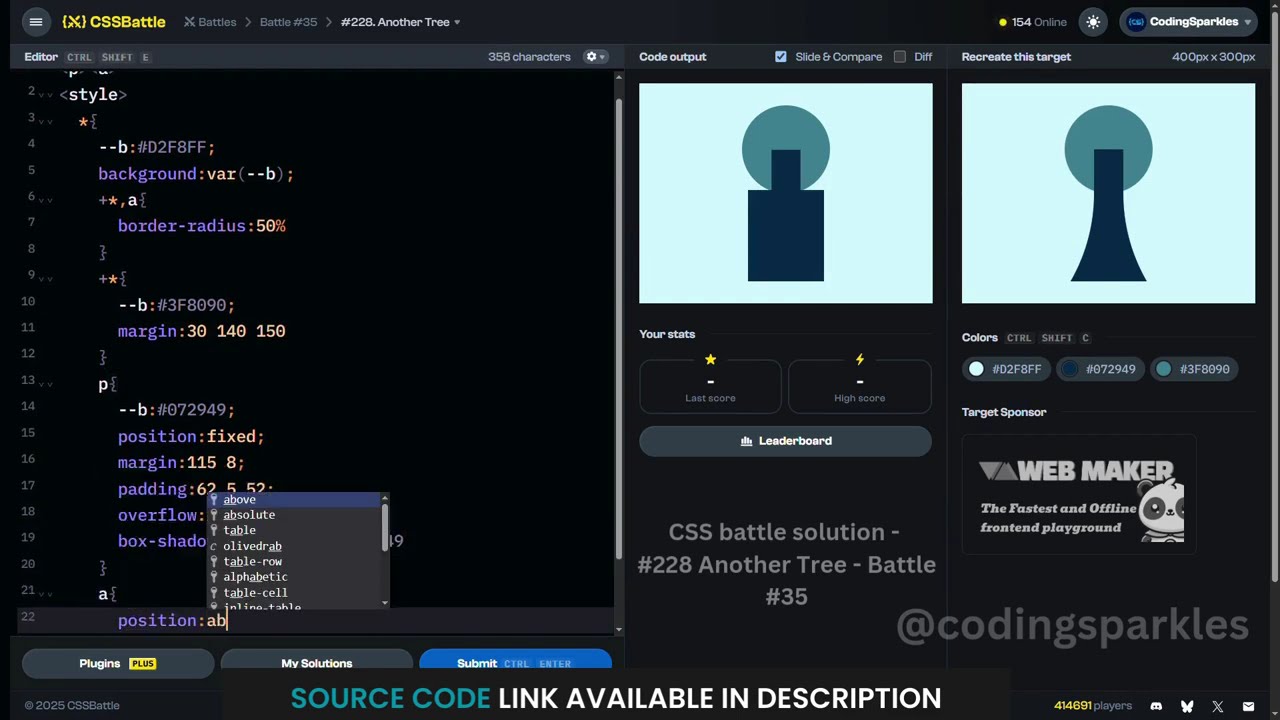Toggle light theme sun icon
This screenshot has height=720, width=1280.
coord(1093,22)
